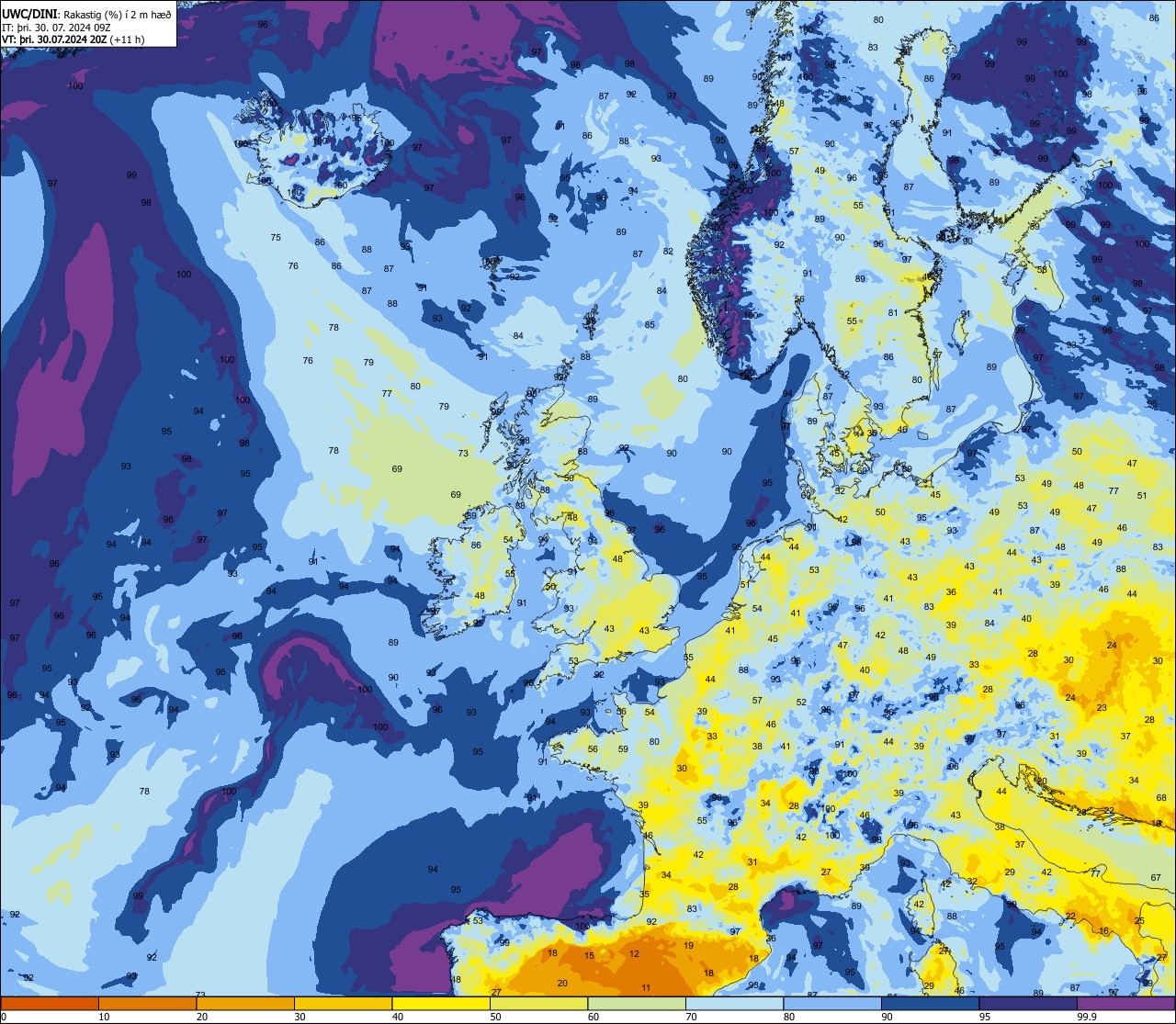
Task: Click the '23' value on the eastern map side
Action: pyautogui.click(x=1102, y=708)
